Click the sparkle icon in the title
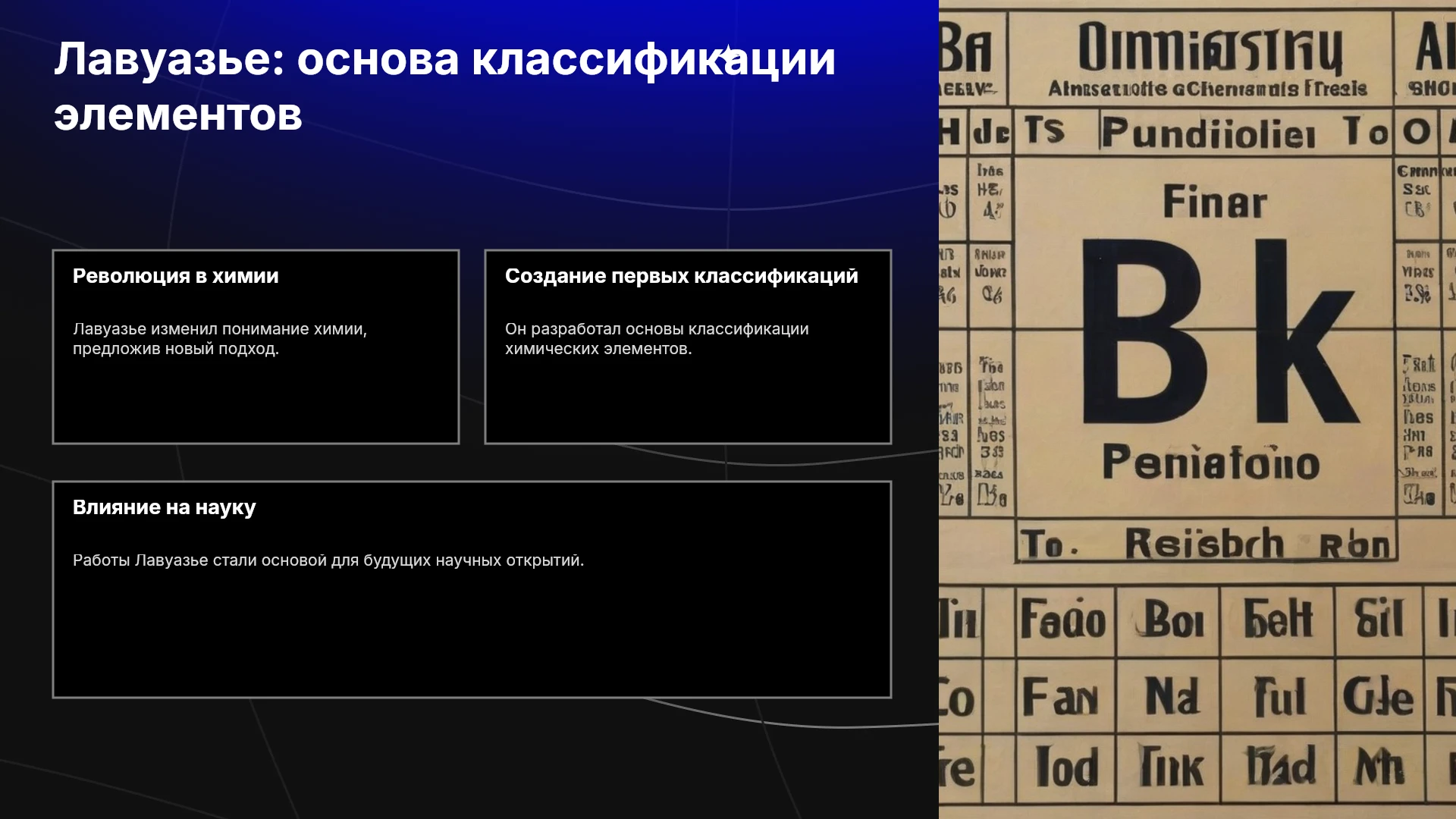 click(728, 54)
